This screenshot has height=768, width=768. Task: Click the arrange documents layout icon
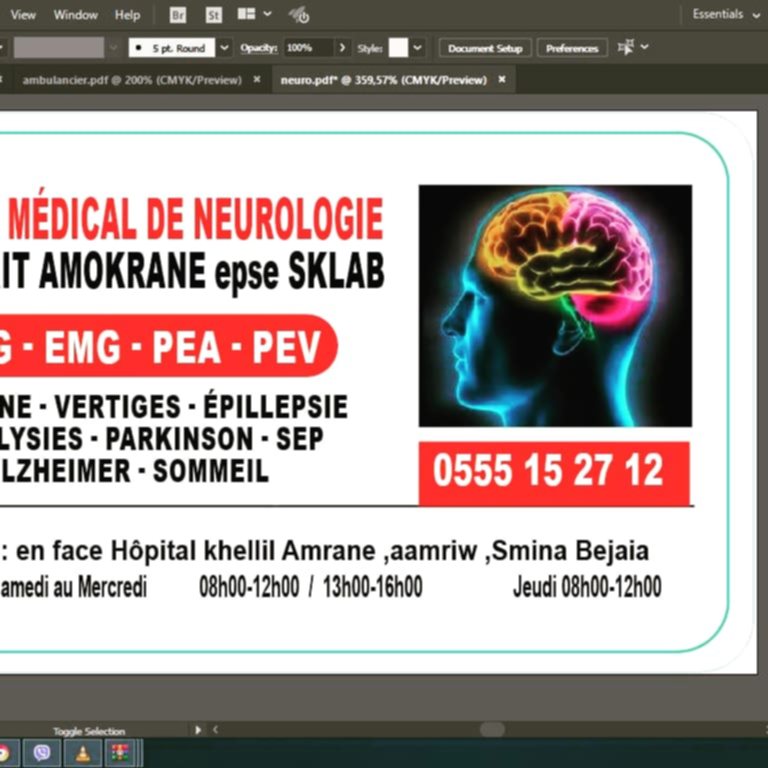[247, 15]
